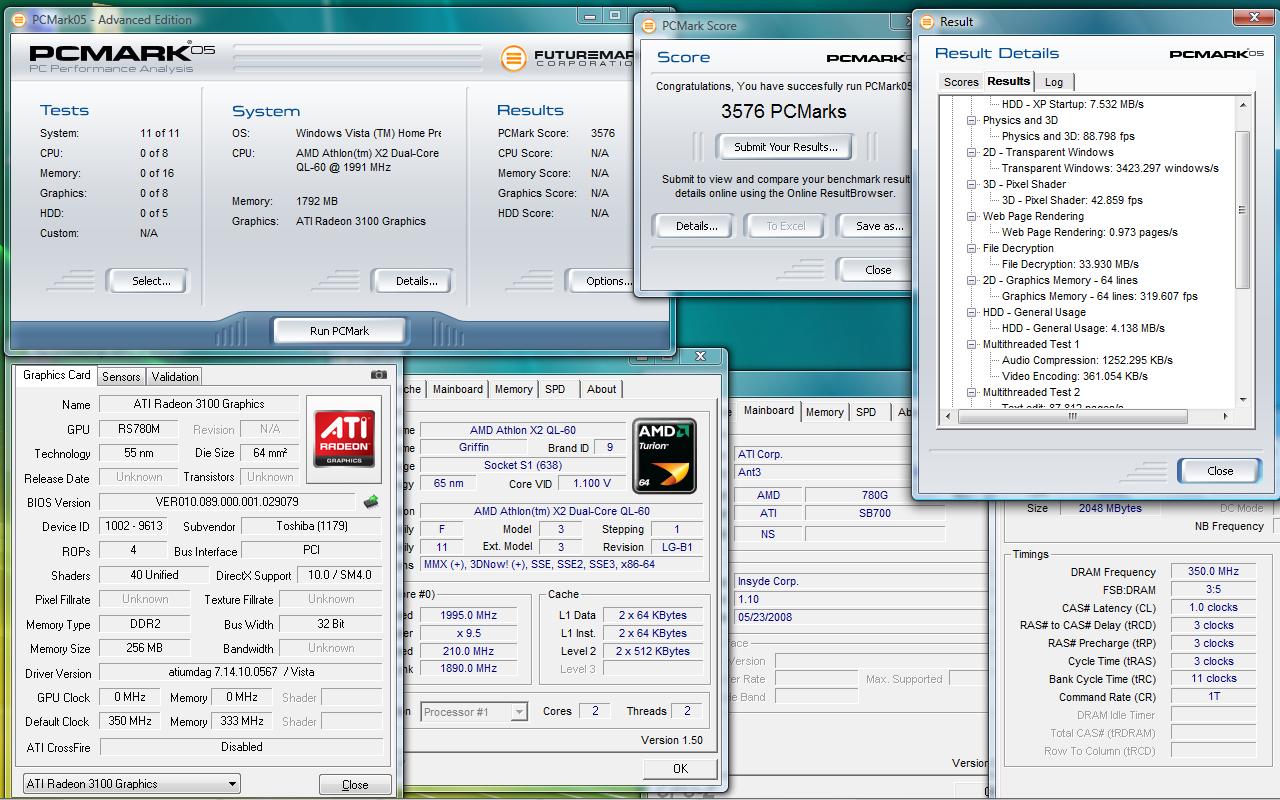Screen dimensions: 1280x800
Task: Collapse the 2D - Graphics Memory node
Action: [x=972, y=280]
